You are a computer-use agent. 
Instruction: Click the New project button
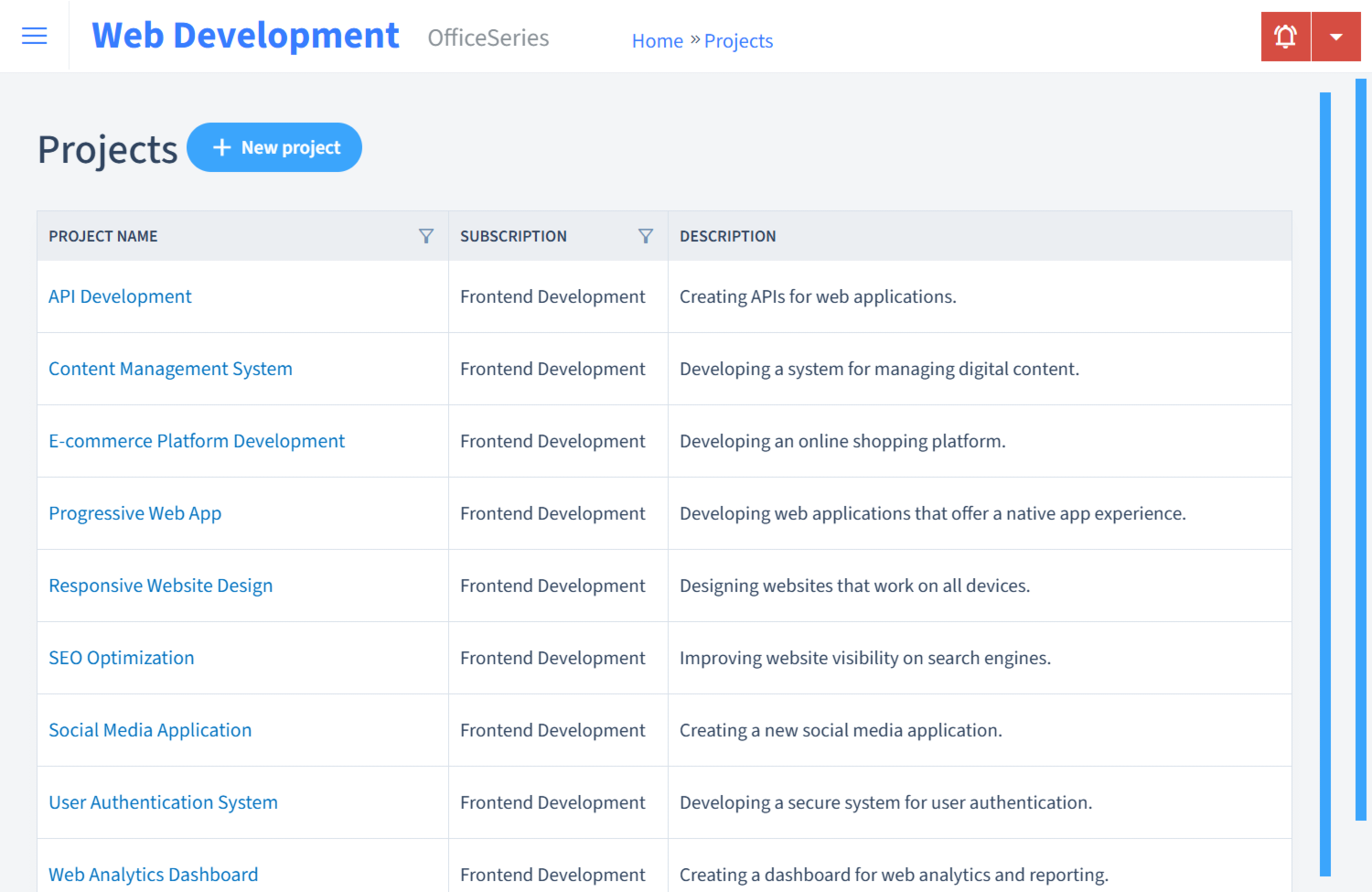(274, 147)
